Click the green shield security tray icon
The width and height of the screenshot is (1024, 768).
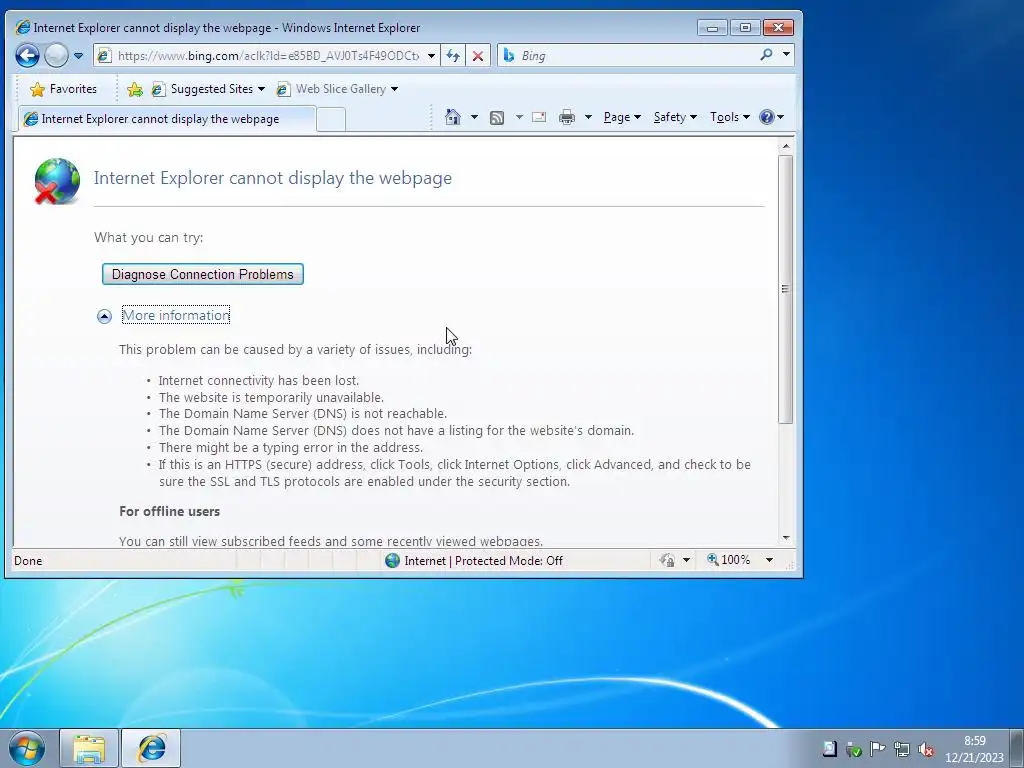853,749
